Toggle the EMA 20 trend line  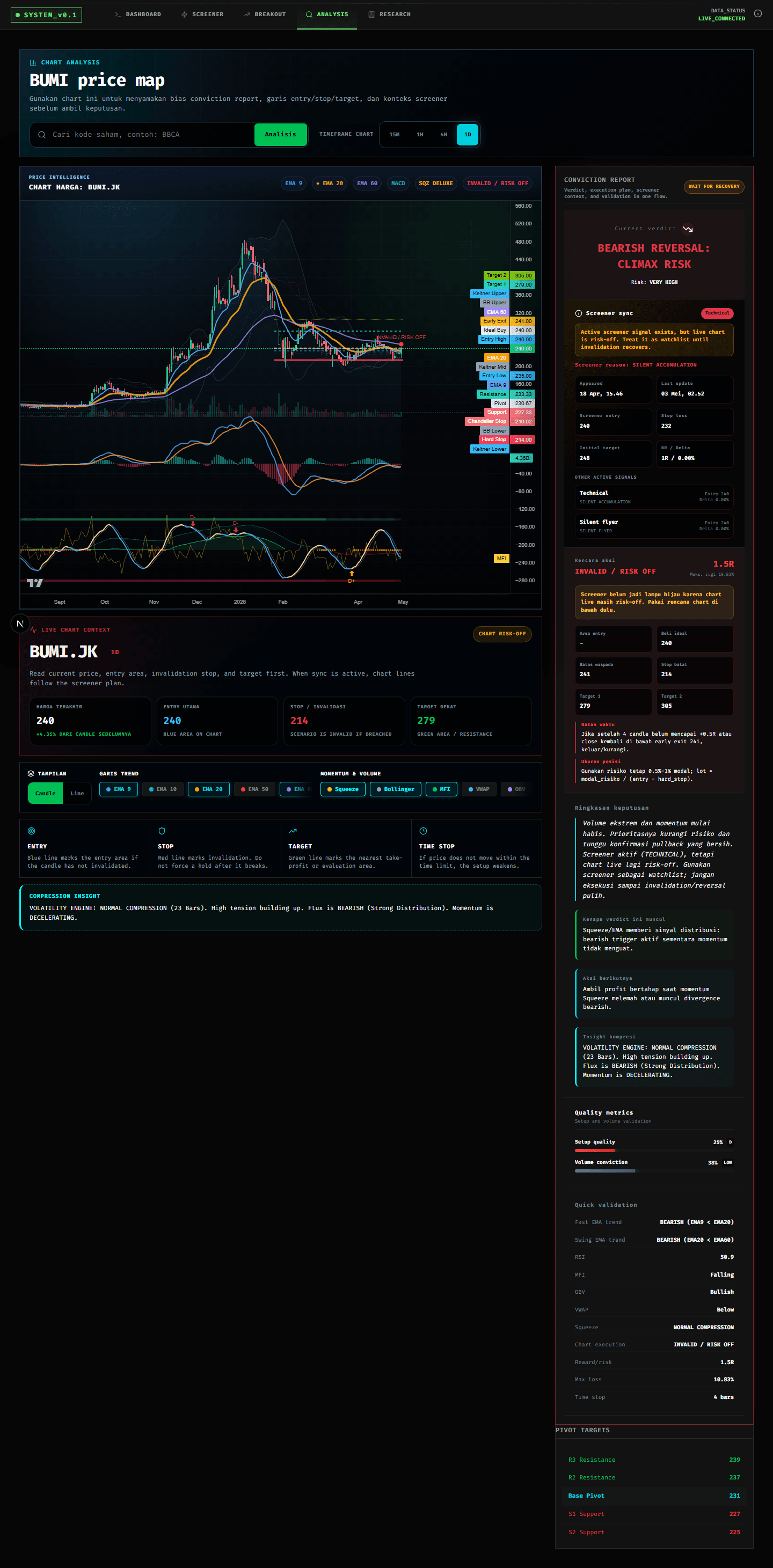(209, 789)
